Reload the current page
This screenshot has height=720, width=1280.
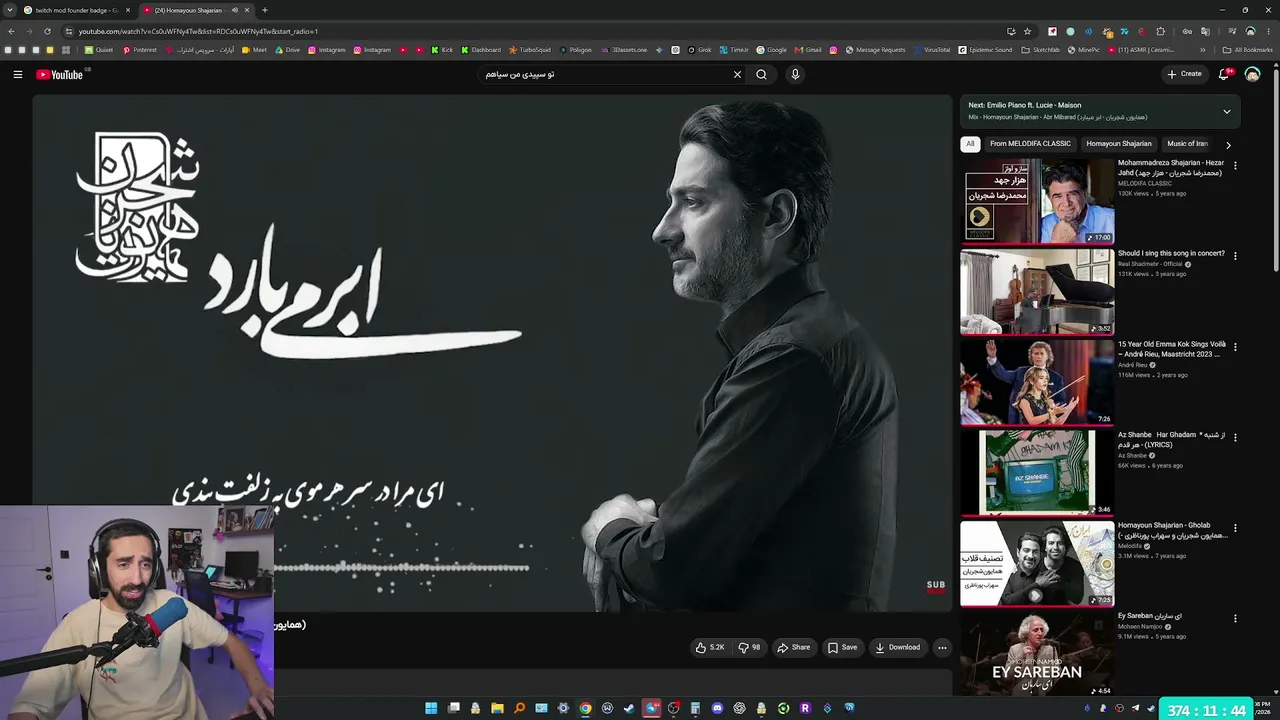point(47,31)
